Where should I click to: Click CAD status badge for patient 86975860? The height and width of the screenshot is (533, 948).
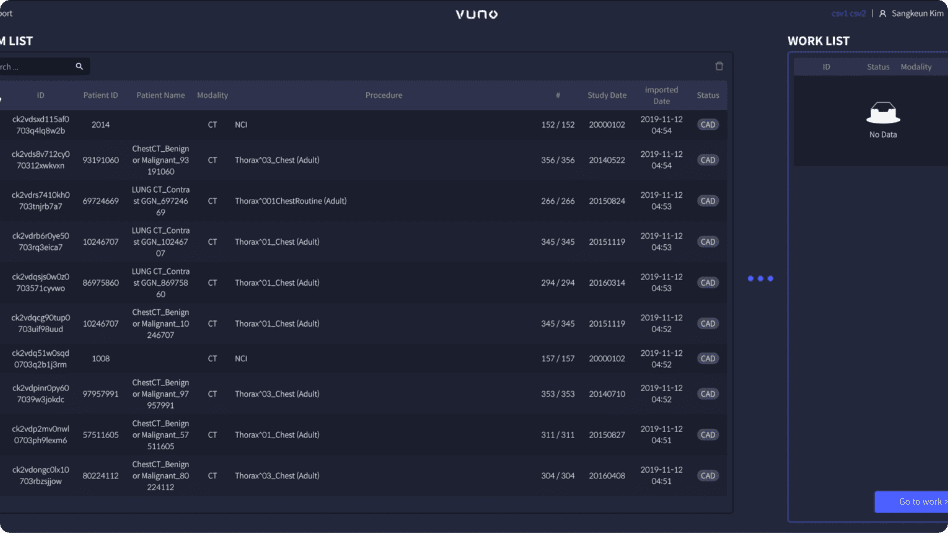[708, 283]
